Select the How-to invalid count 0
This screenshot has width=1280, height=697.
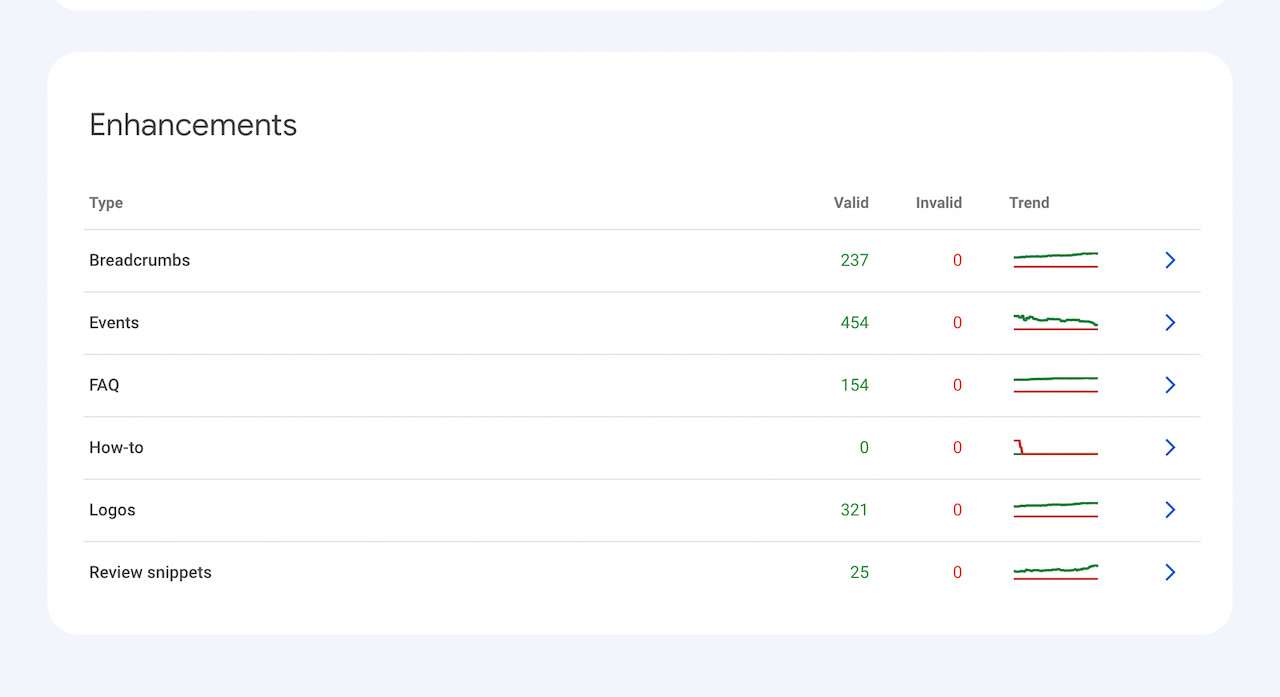click(957, 448)
